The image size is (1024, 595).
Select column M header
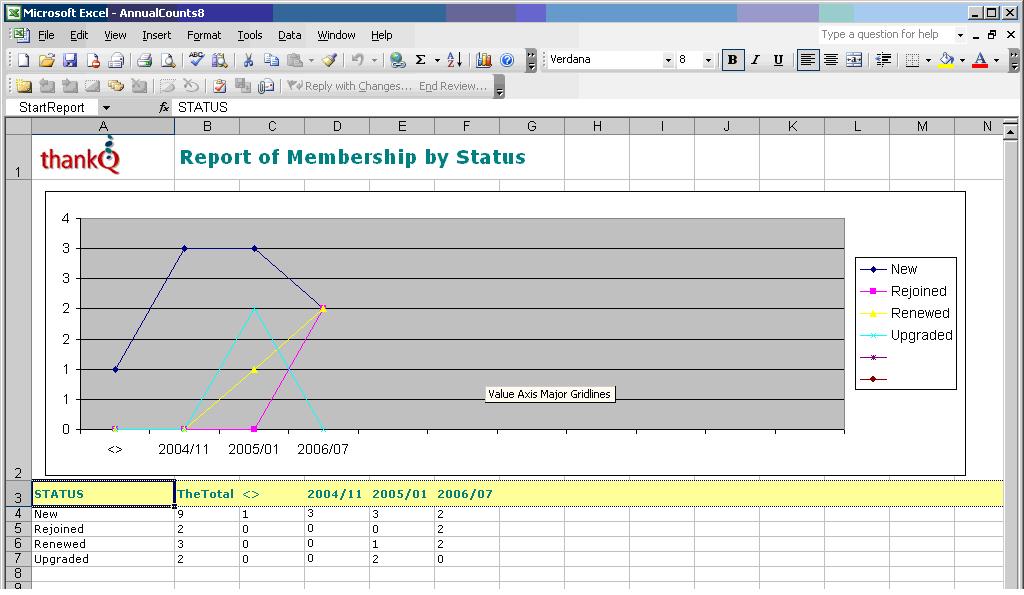[x=922, y=126]
